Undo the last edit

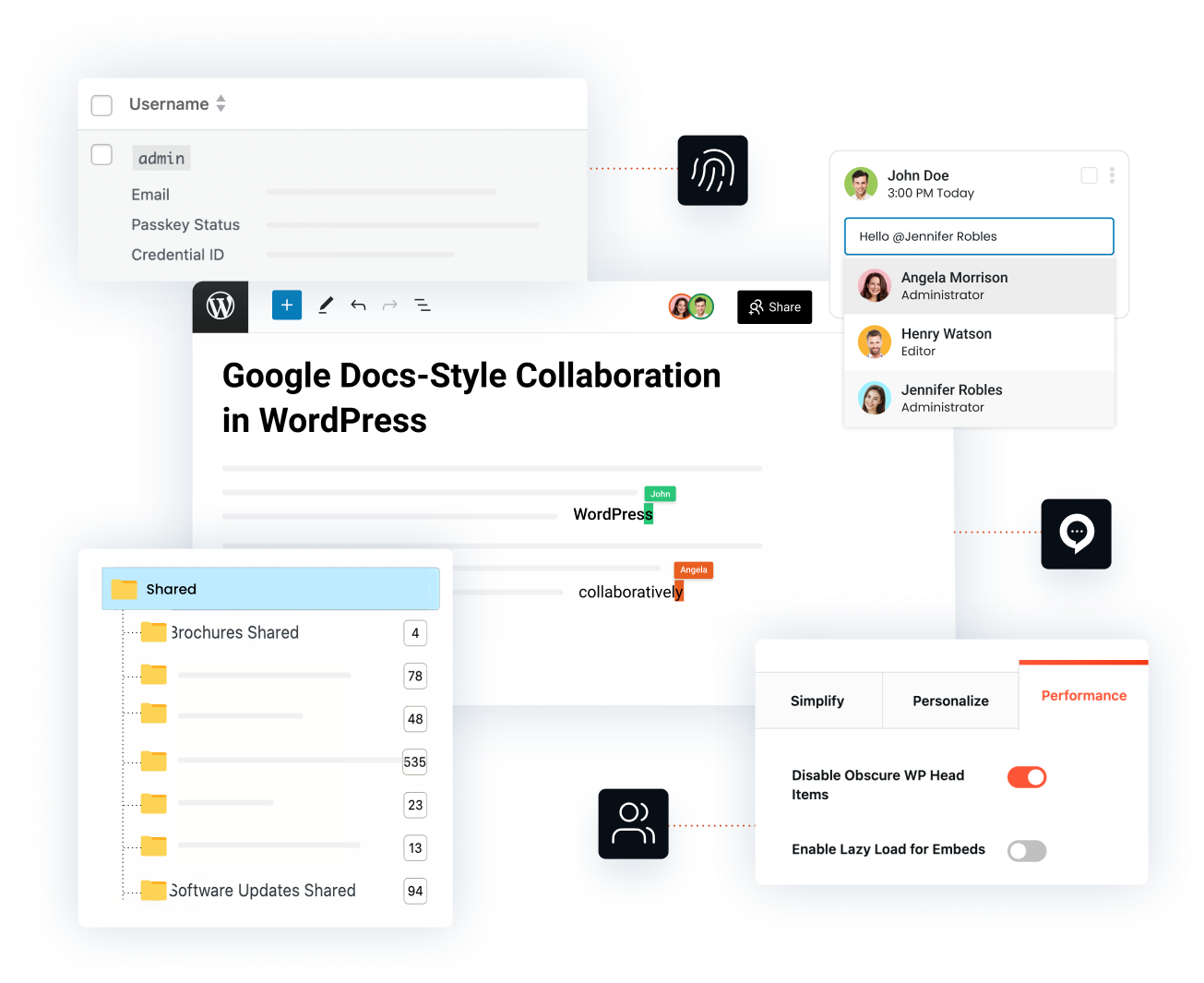(x=358, y=306)
